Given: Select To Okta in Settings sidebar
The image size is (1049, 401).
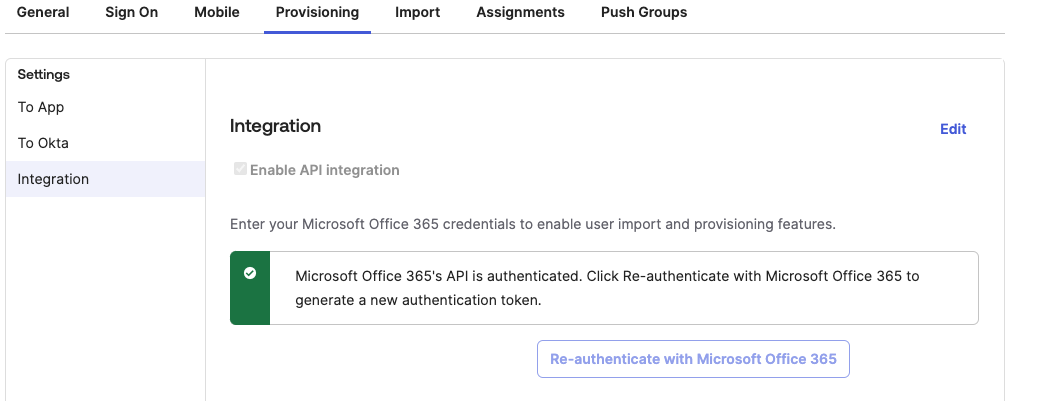Looking at the screenshot, I should [x=106, y=143].
